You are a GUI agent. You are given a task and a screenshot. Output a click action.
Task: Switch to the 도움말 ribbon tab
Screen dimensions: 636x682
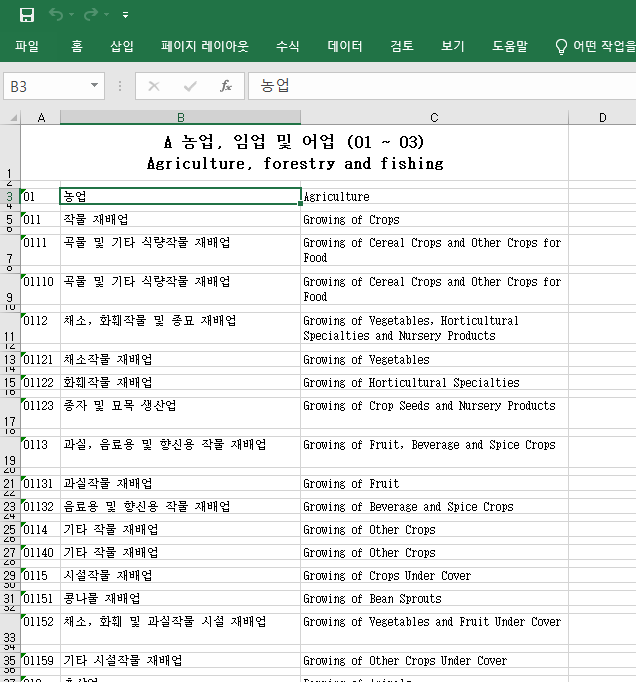pyautogui.click(x=510, y=46)
